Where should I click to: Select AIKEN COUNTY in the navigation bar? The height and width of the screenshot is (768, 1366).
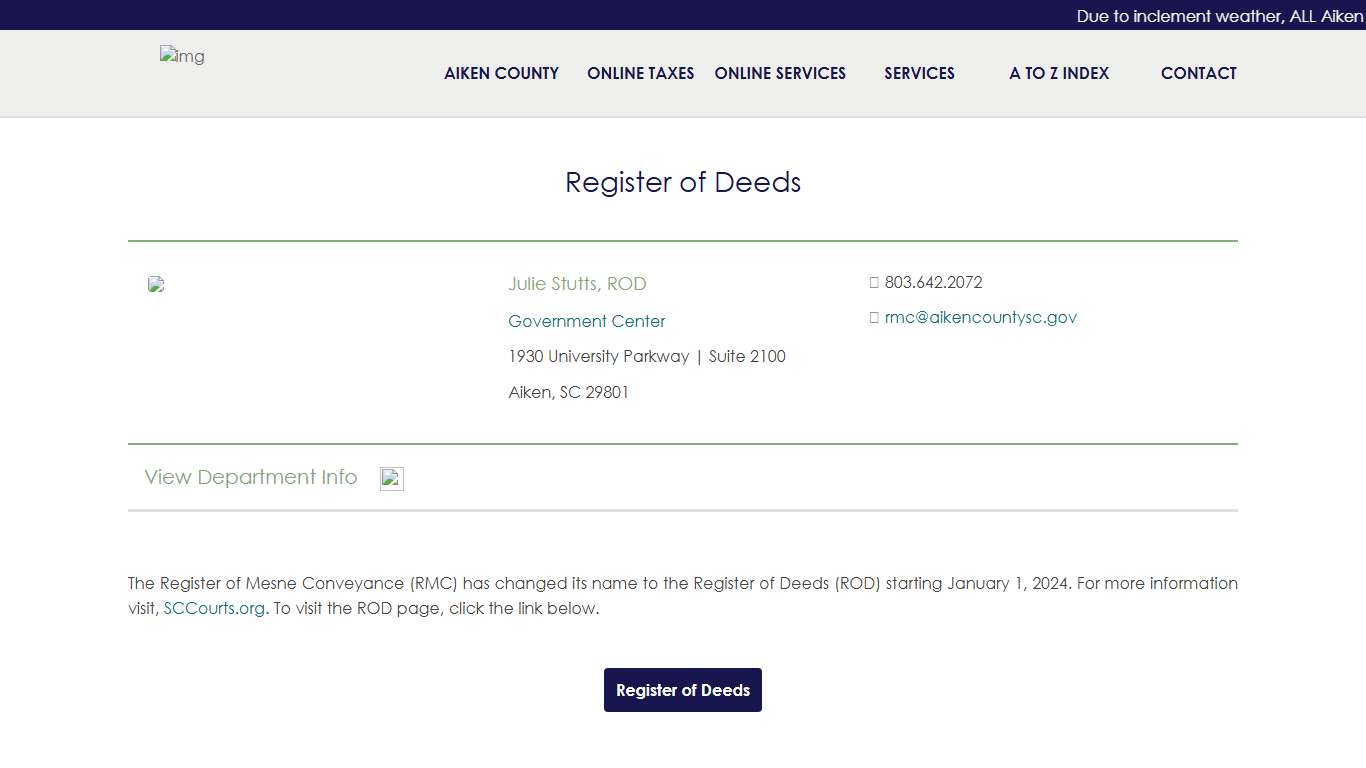click(501, 73)
